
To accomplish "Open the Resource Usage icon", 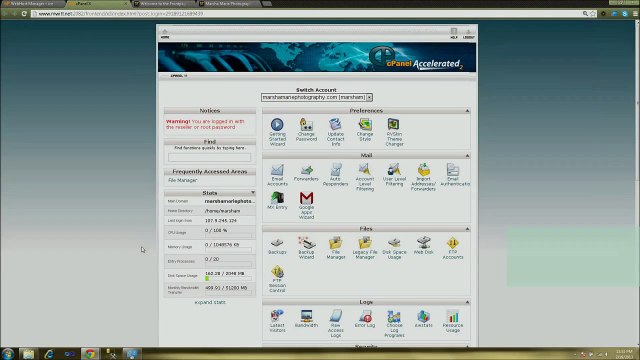I will (x=453, y=316).
